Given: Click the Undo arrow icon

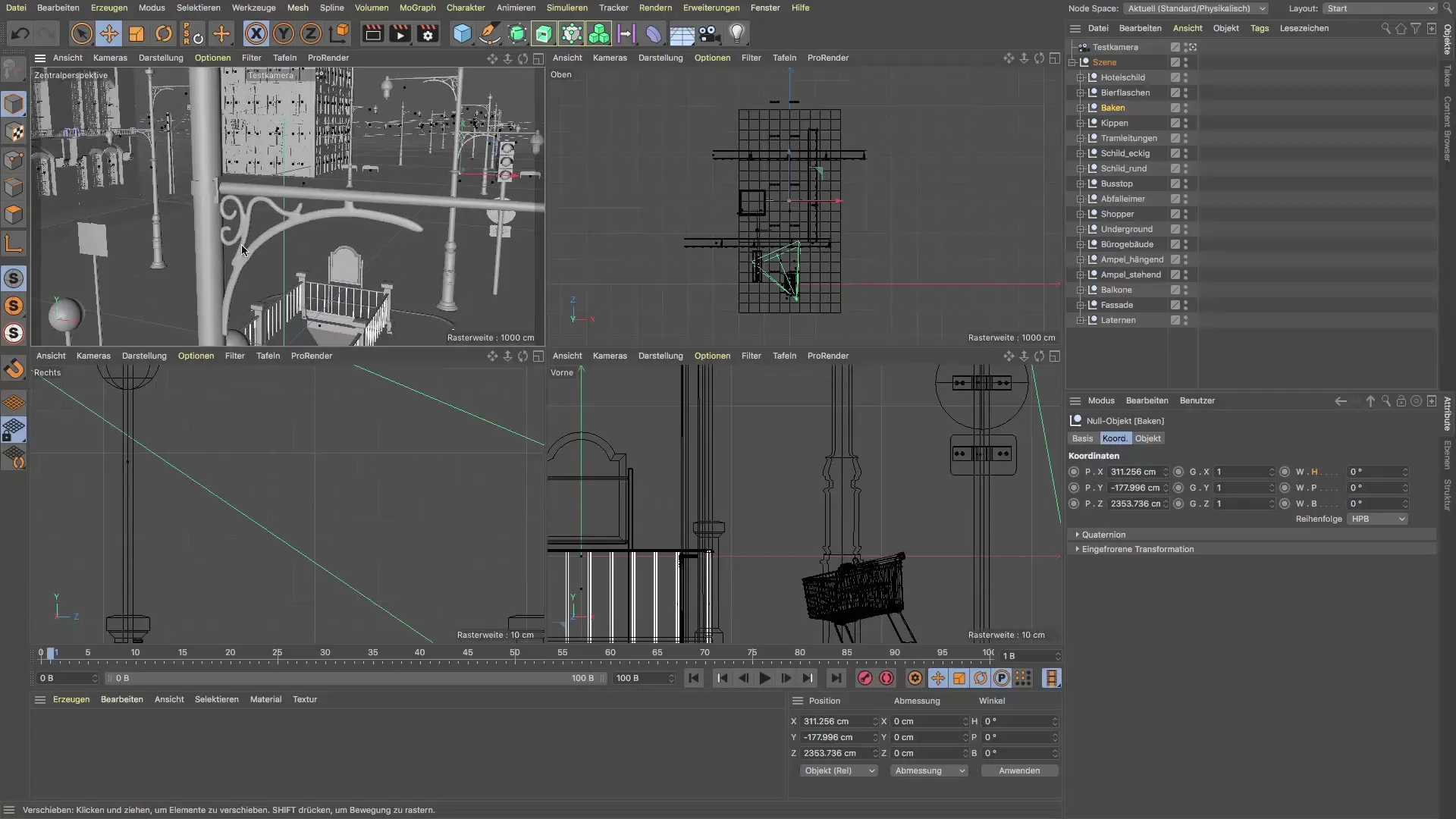Looking at the screenshot, I should coord(20,33).
